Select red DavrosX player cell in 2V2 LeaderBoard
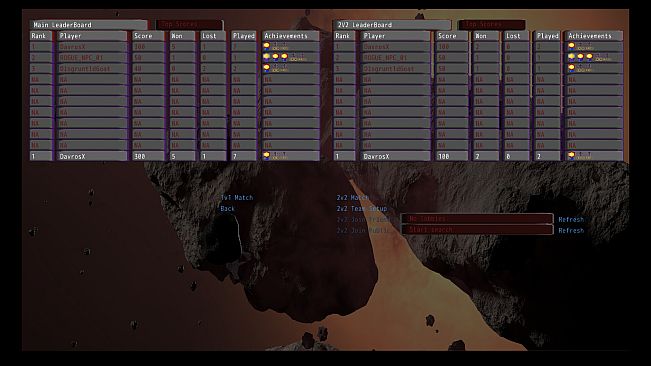This screenshot has height=366, width=651. pos(396,46)
